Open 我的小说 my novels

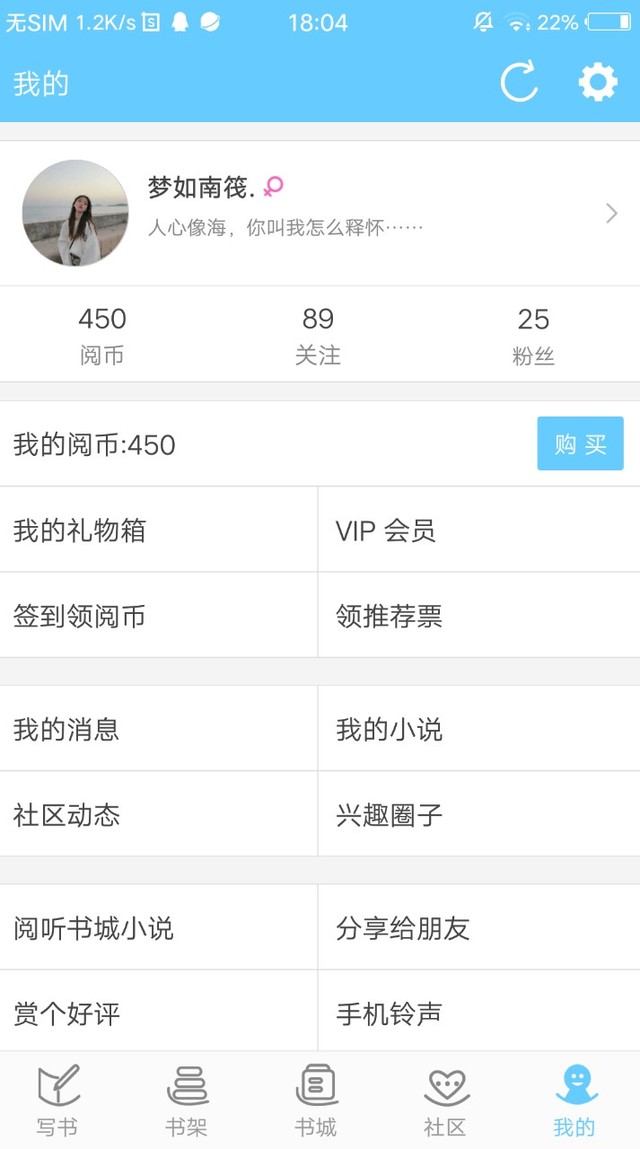479,728
